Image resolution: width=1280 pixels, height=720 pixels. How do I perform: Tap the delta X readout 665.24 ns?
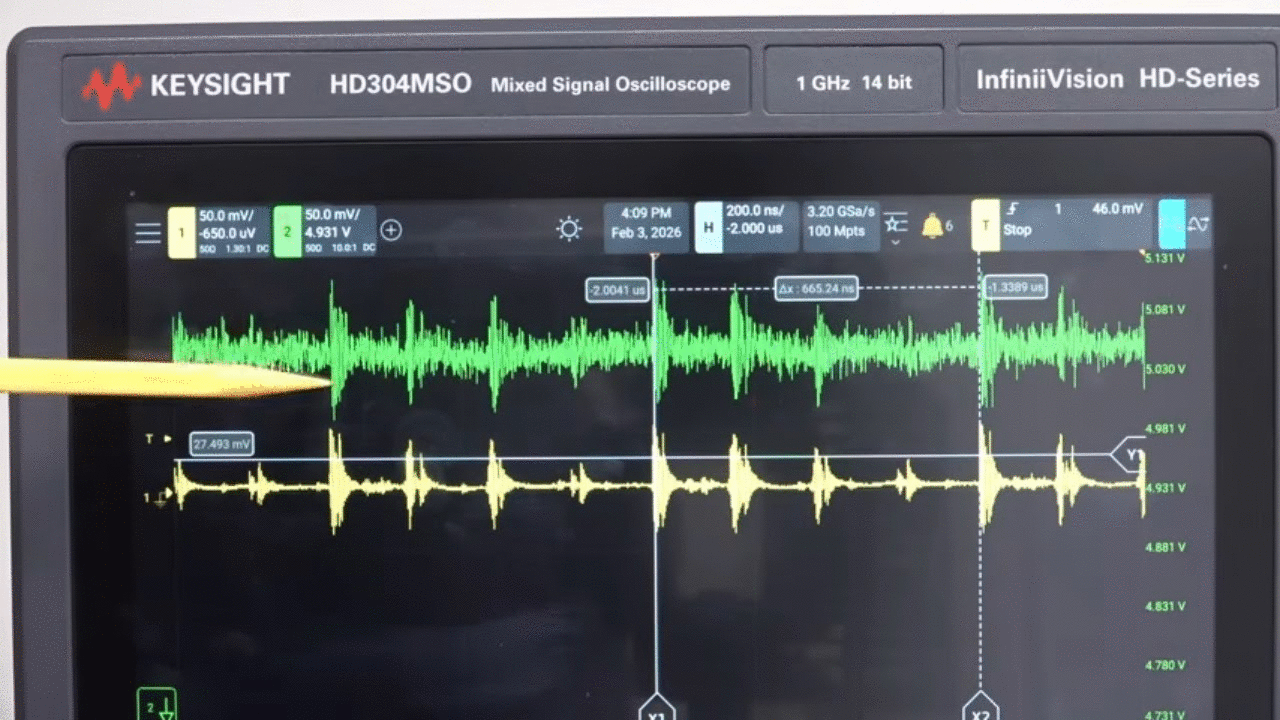point(817,290)
